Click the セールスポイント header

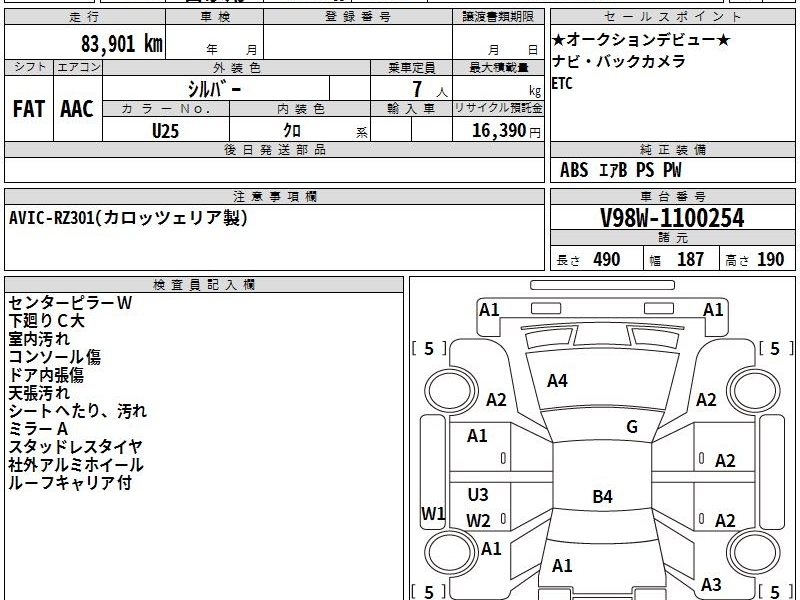672,17
